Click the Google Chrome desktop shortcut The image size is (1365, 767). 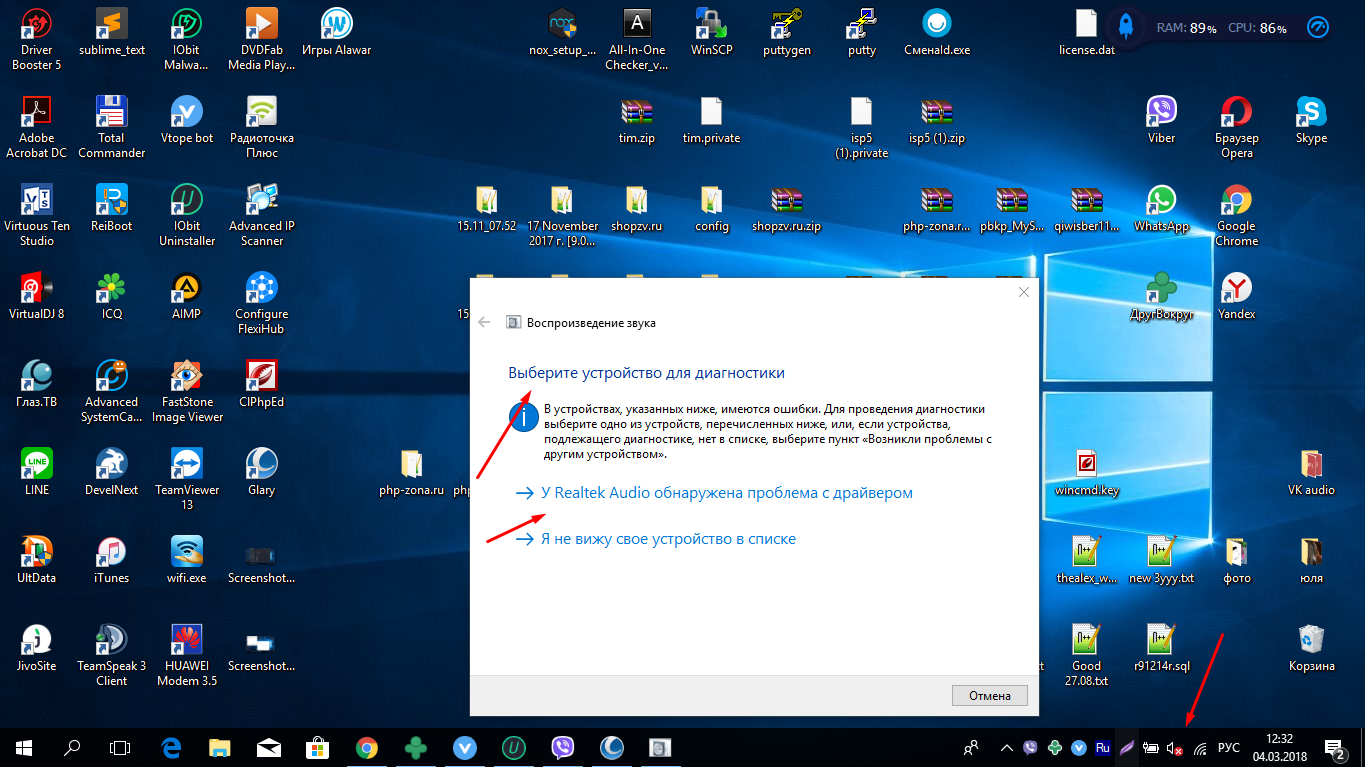click(x=1236, y=215)
